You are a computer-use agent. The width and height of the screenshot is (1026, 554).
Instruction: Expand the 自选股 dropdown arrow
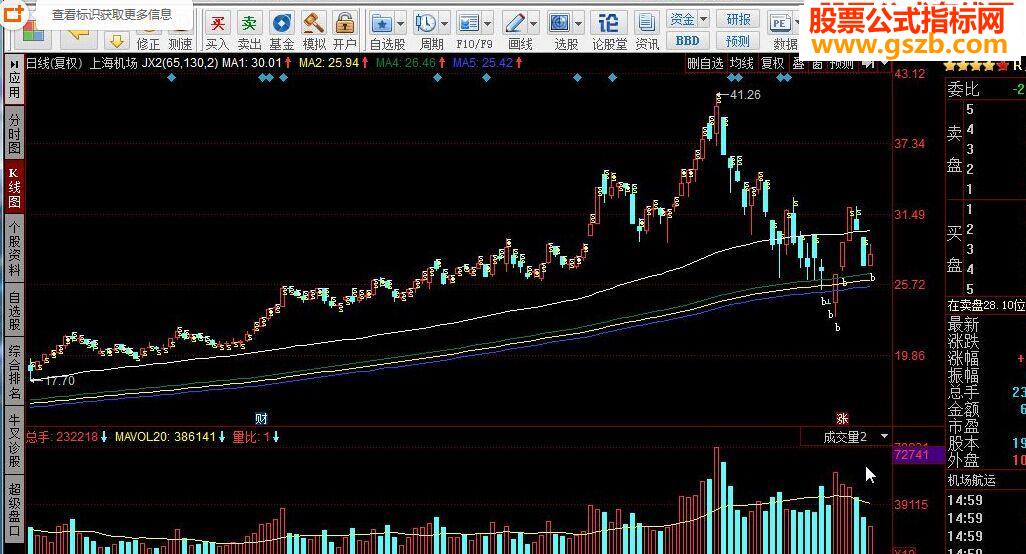point(400,24)
